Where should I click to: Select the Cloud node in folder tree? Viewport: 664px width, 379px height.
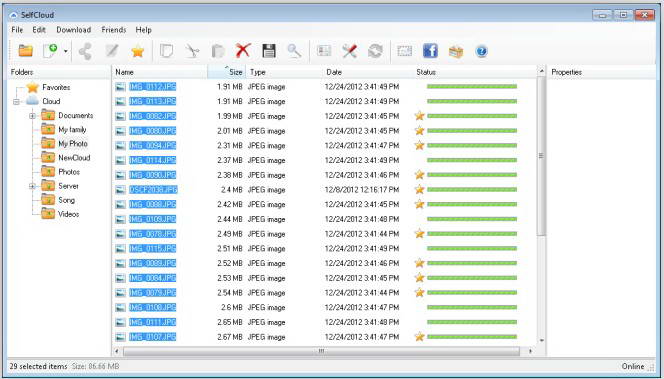51,101
